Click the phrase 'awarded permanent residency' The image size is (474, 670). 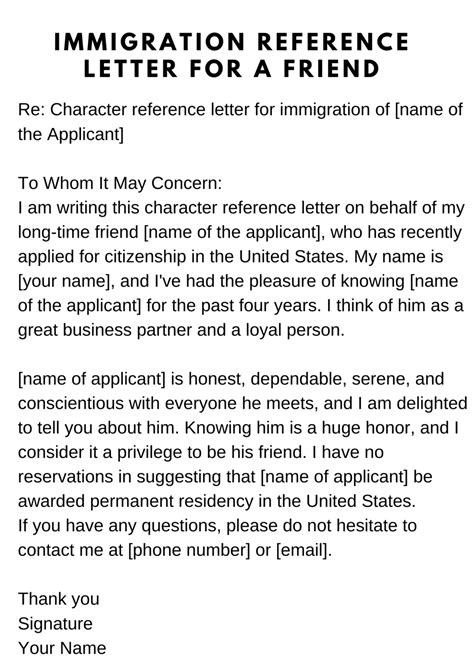135,501
